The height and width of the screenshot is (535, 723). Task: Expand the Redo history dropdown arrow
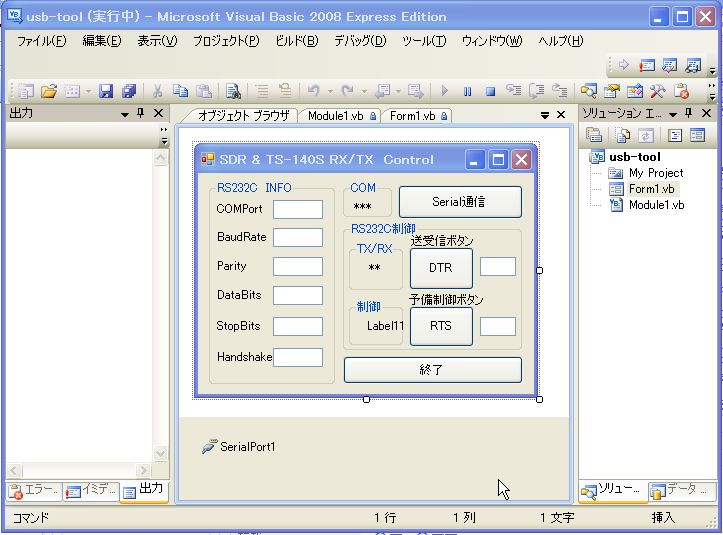coord(364,91)
